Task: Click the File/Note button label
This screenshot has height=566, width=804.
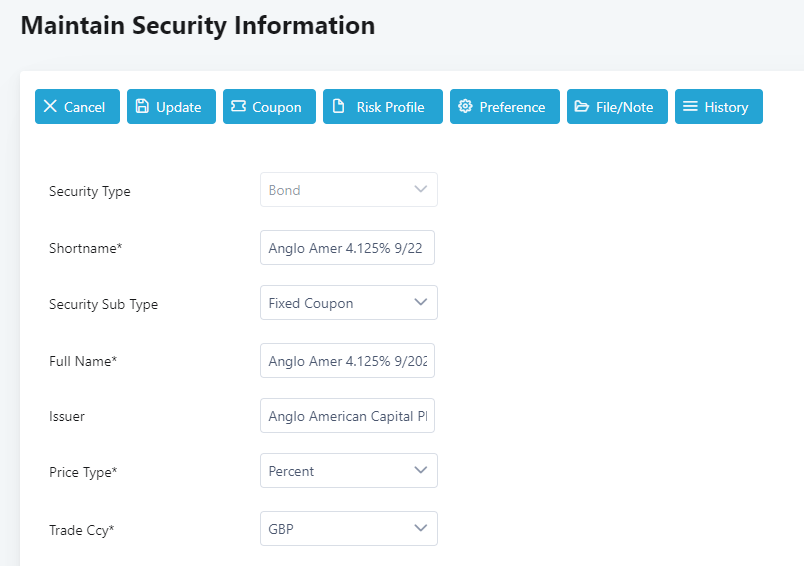Action: click(x=625, y=107)
